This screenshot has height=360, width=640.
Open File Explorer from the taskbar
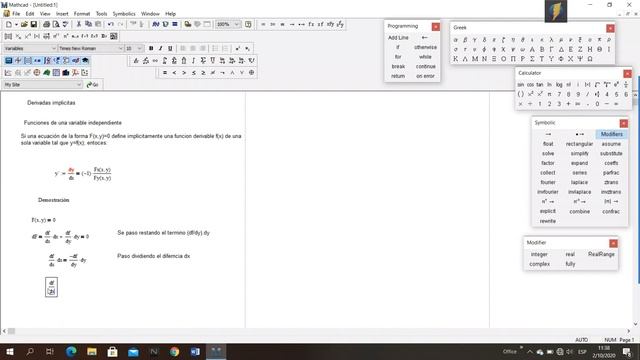point(92,351)
